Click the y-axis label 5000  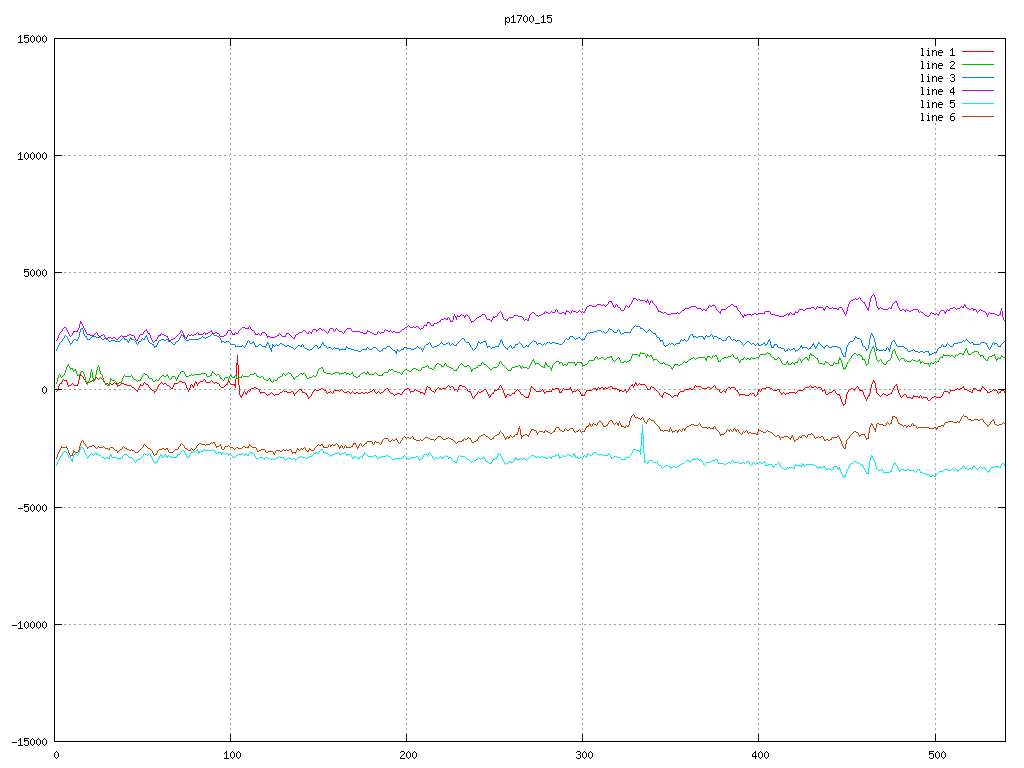point(35,273)
